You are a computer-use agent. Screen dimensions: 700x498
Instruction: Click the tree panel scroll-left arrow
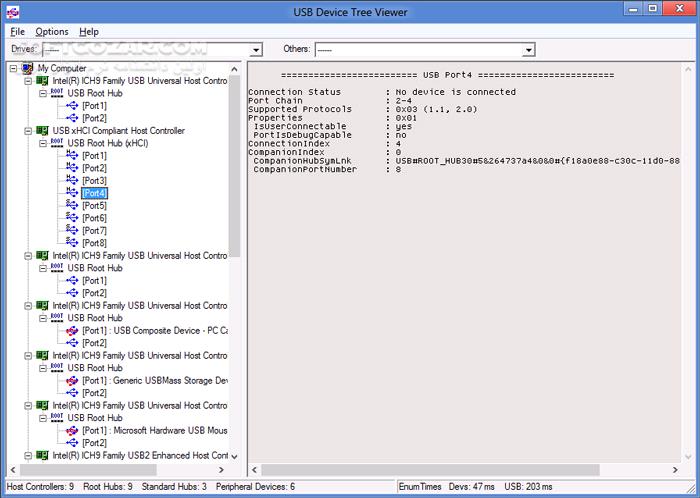pos(13,470)
